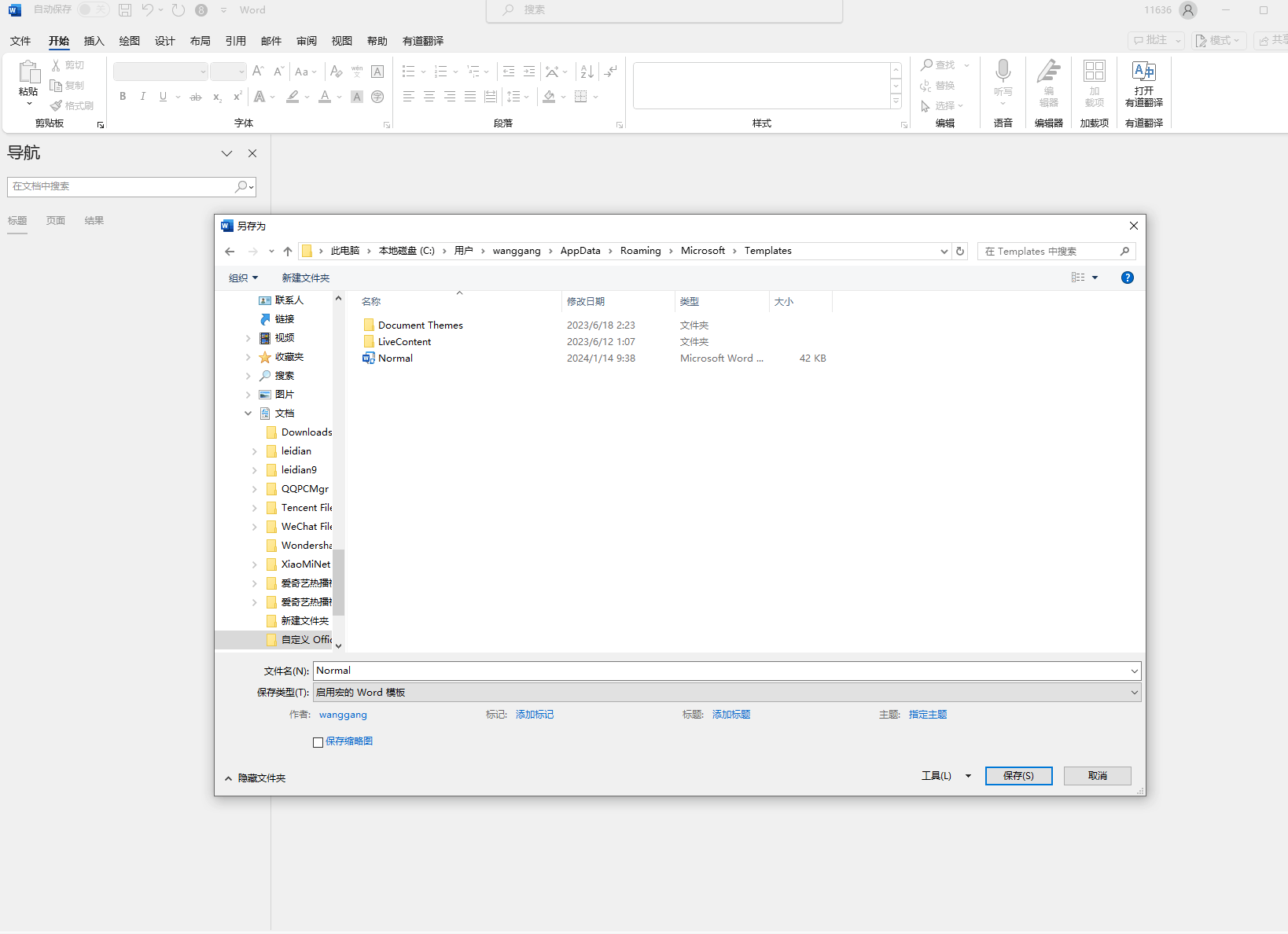Collapse the Documents tree node

coord(248,414)
